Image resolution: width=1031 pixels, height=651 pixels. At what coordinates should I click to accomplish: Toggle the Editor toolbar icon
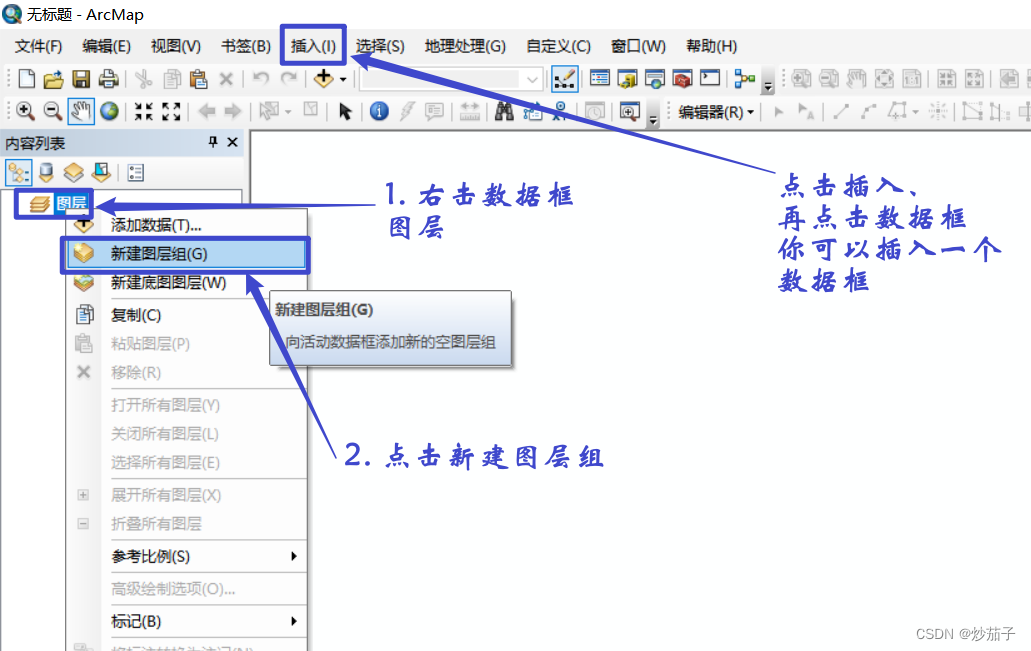[x=564, y=79]
